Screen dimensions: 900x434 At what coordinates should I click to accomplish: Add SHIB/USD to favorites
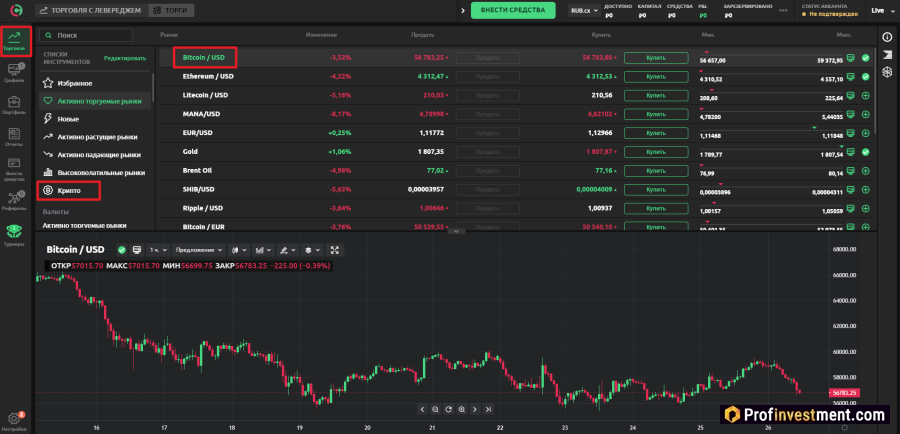click(865, 189)
